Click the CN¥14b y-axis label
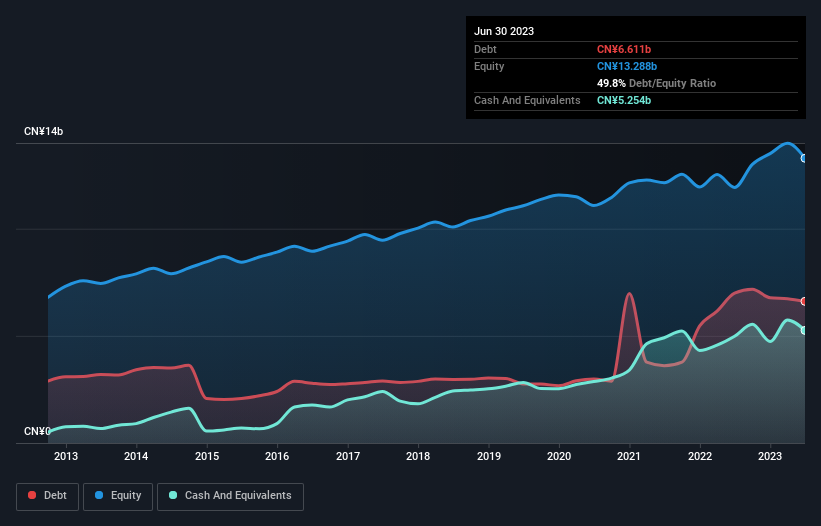821x526 pixels. [43, 131]
